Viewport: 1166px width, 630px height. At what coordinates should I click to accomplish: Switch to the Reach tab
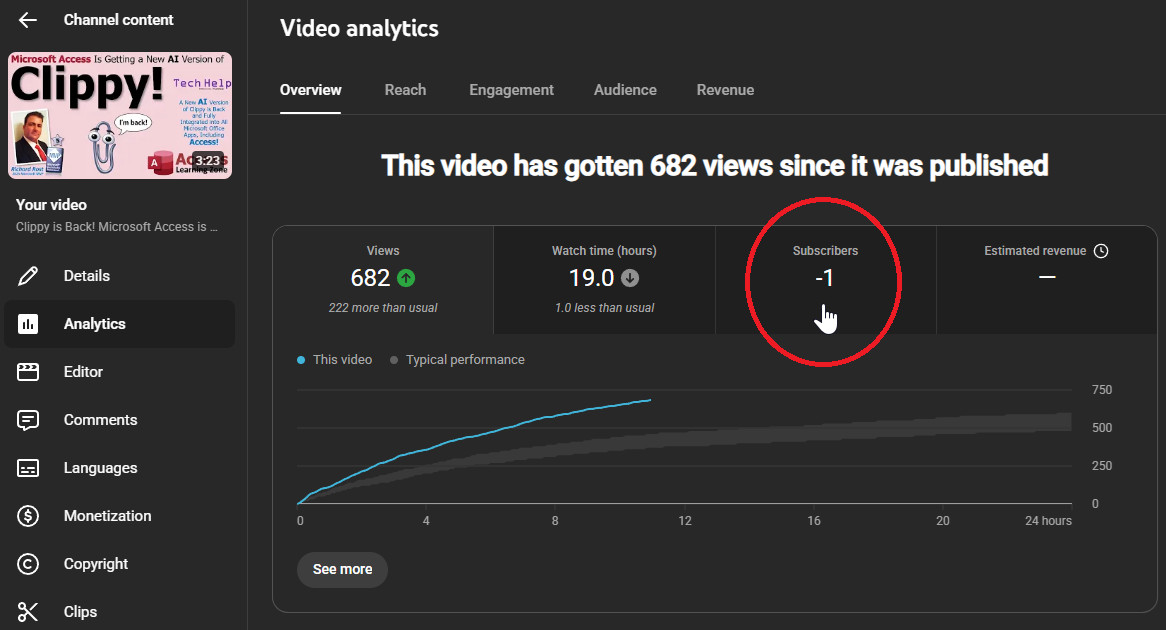coord(405,90)
